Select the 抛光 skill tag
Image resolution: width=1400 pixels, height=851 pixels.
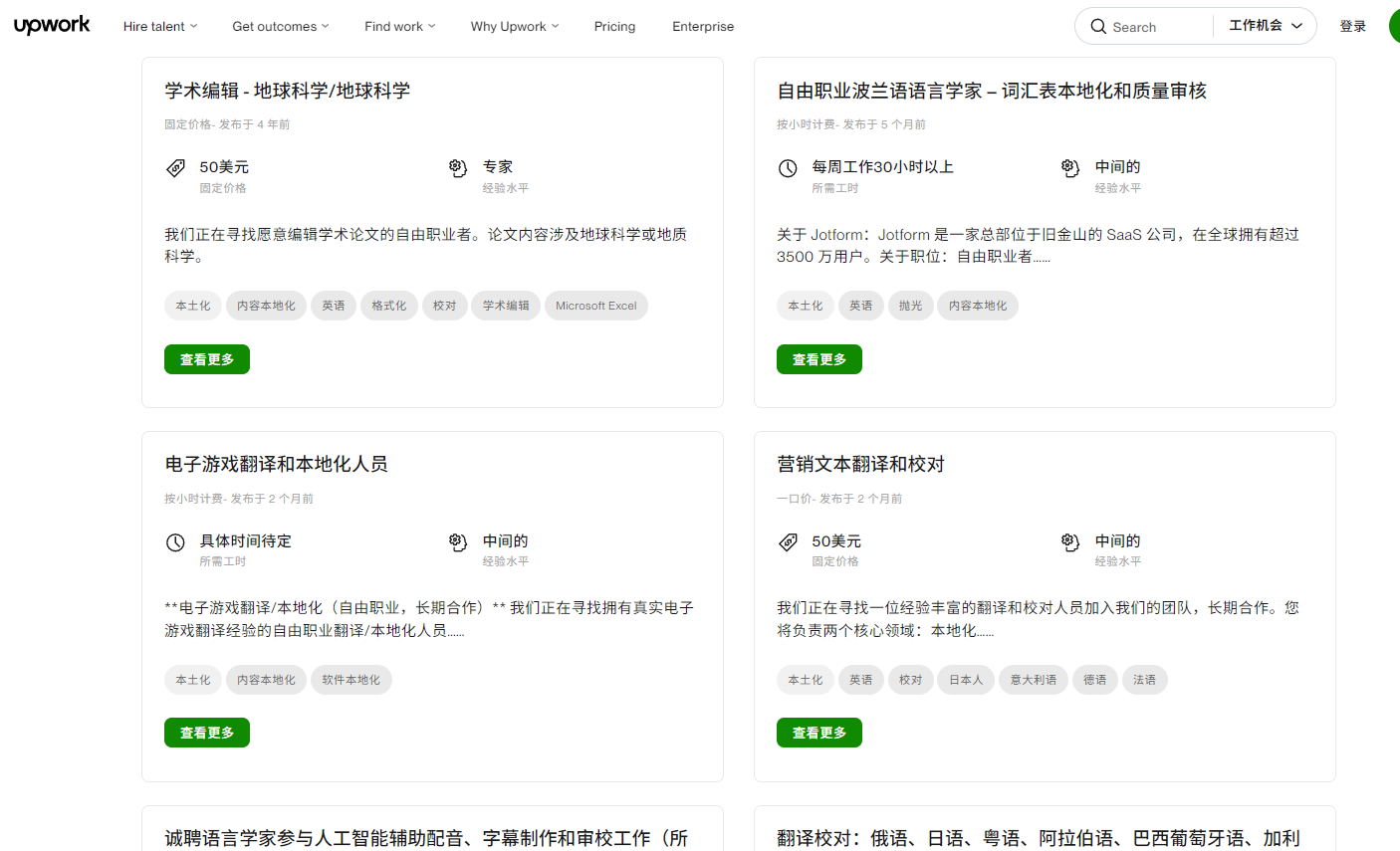coord(910,306)
